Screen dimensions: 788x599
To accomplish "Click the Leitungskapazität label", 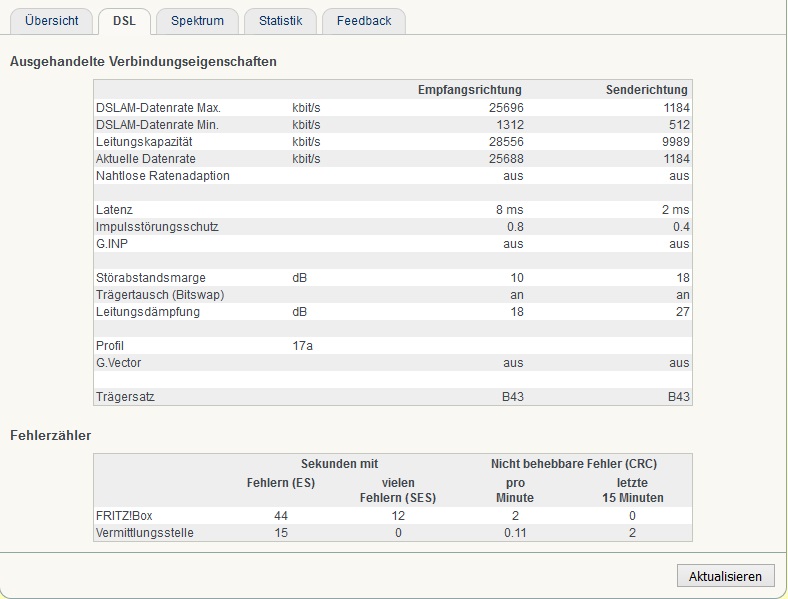I will click(x=144, y=142).
